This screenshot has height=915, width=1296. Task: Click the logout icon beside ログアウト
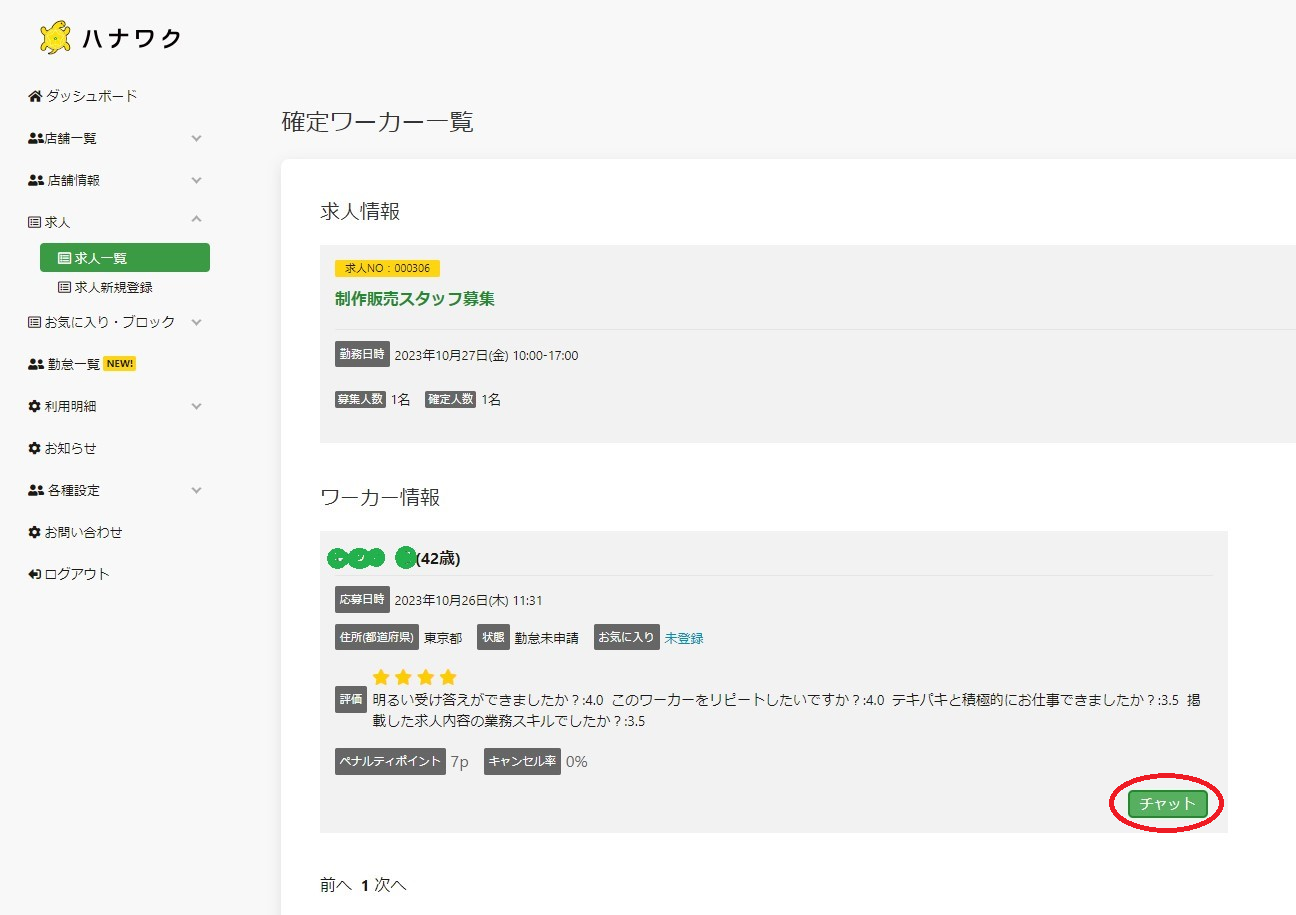pyautogui.click(x=33, y=573)
